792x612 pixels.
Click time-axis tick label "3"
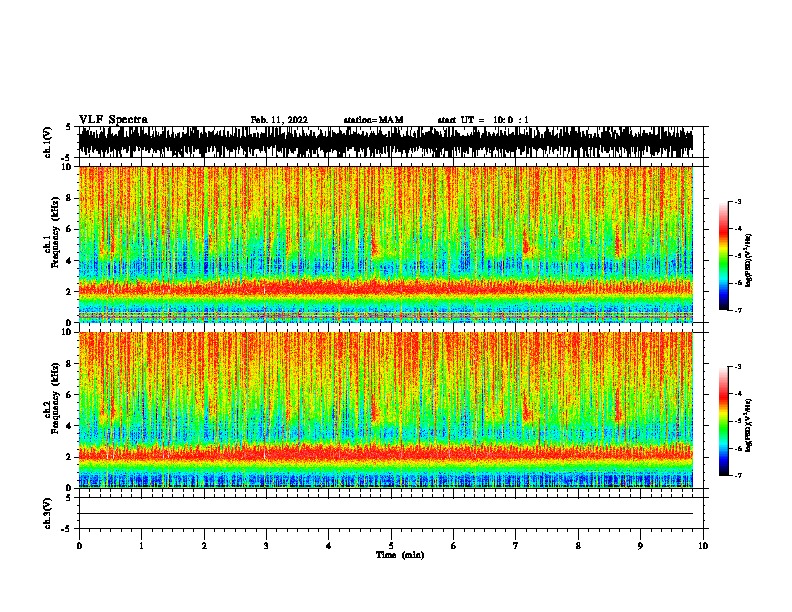(266, 546)
